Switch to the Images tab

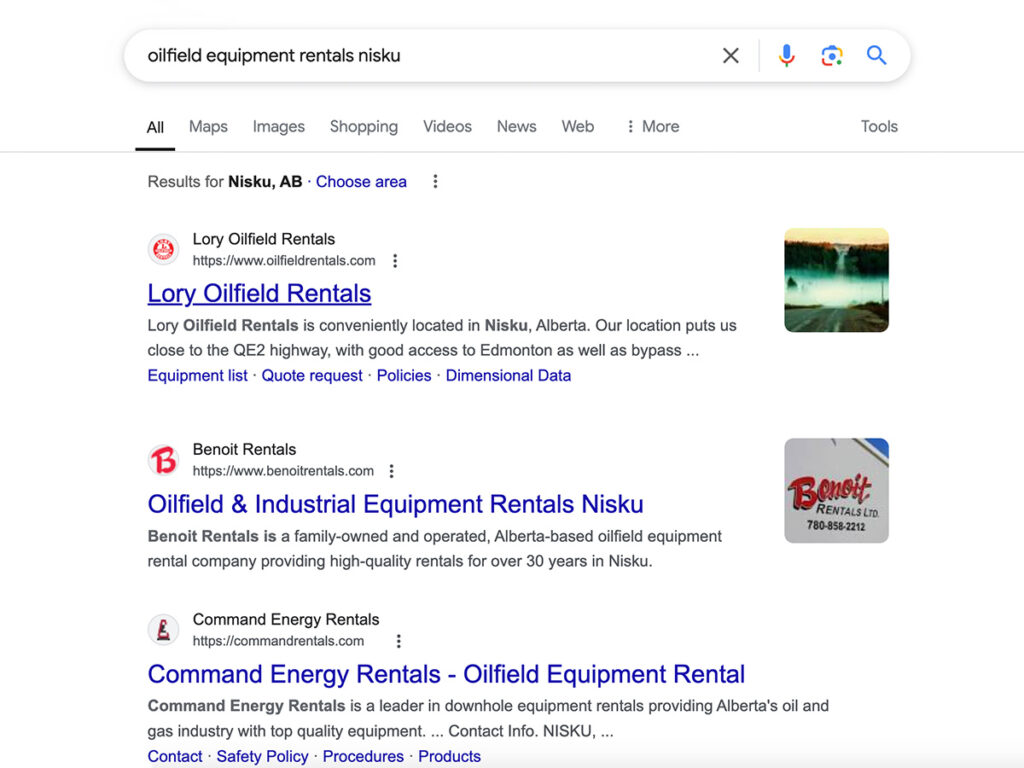coord(278,126)
